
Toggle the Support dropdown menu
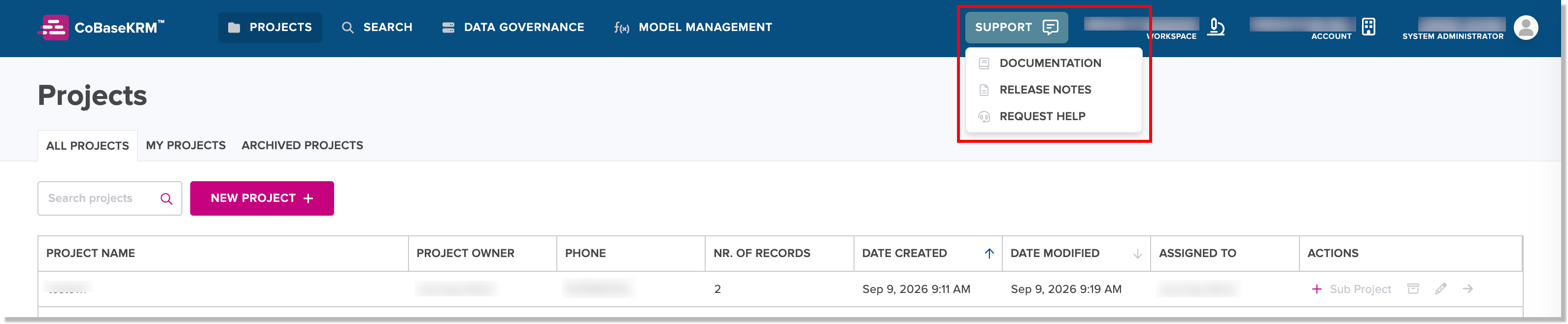coord(1016,28)
